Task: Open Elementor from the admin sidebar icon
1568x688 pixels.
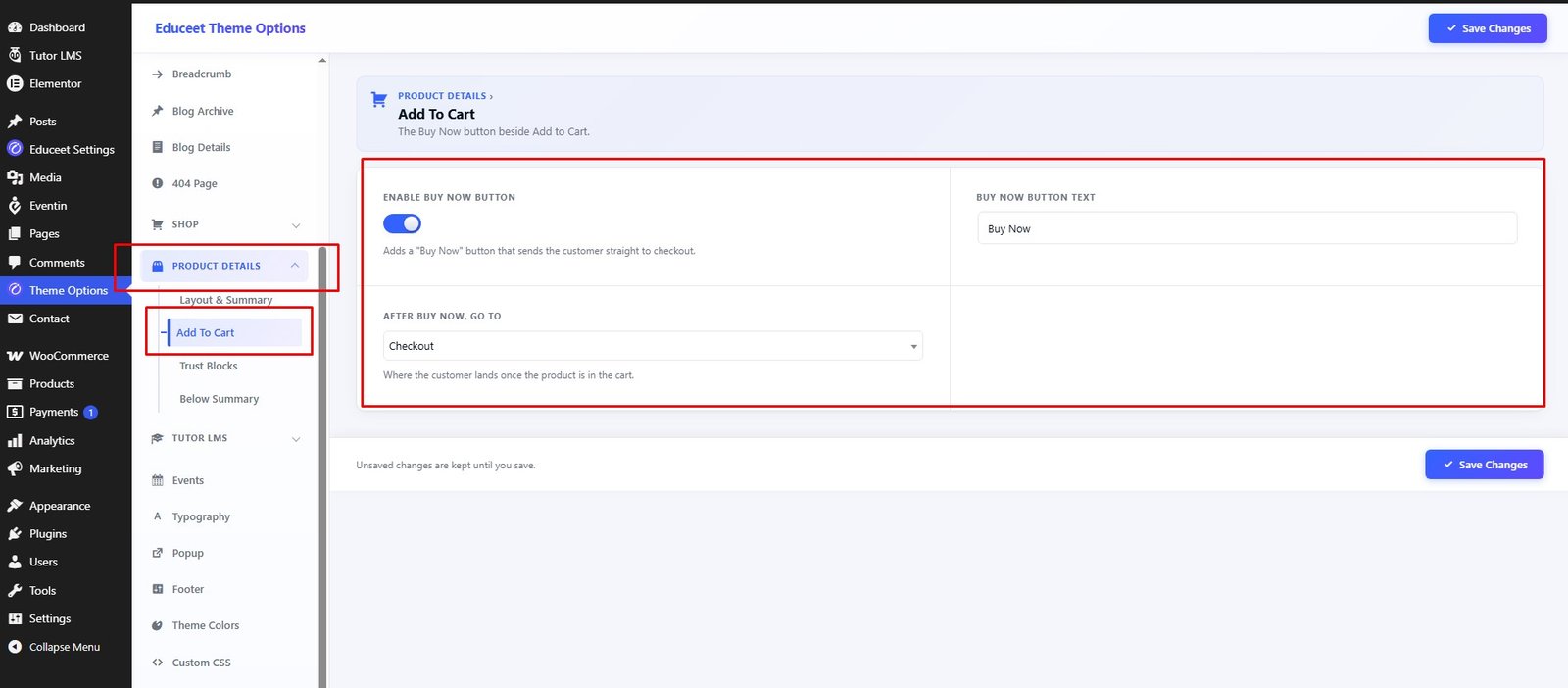Action: point(15,83)
